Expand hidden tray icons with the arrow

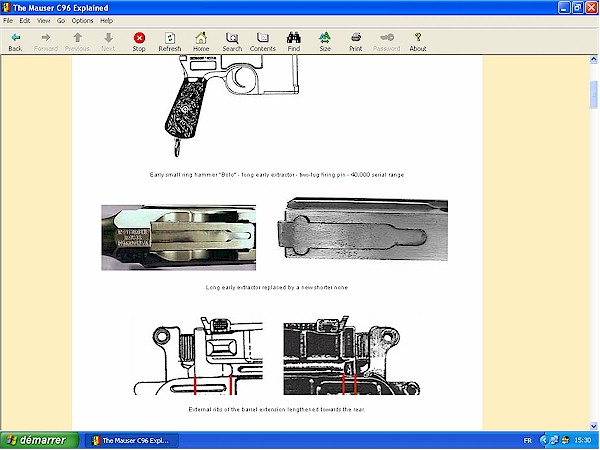coord(543,441)
